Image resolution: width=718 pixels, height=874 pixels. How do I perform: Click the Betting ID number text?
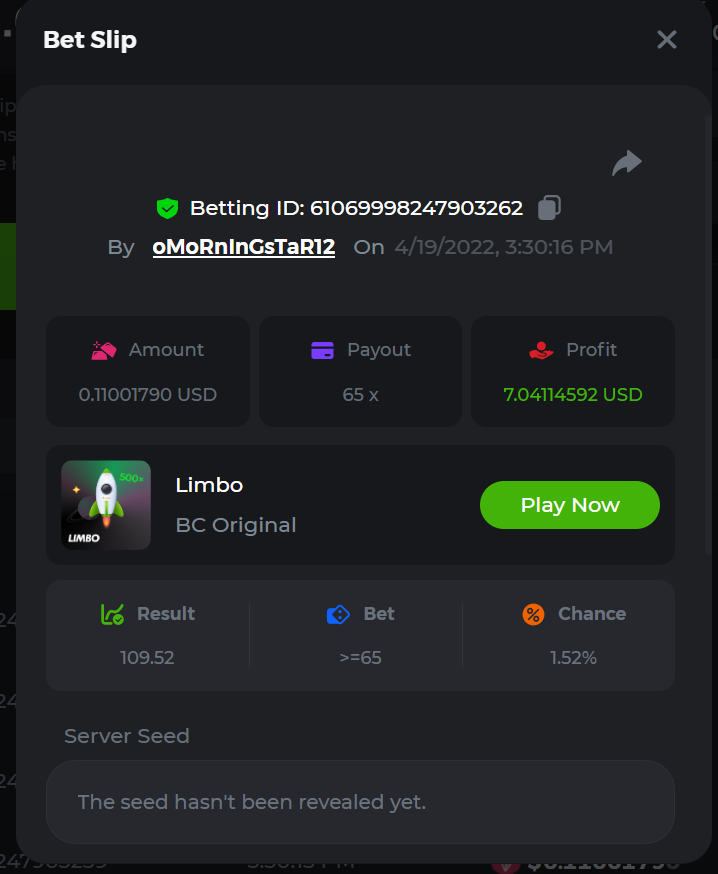tap(416, 208)
